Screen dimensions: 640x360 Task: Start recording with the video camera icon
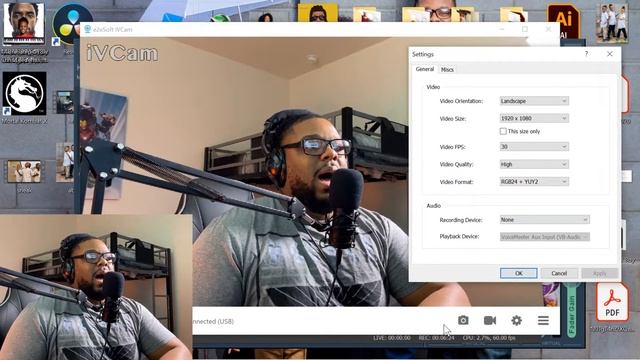coord(490,320)
